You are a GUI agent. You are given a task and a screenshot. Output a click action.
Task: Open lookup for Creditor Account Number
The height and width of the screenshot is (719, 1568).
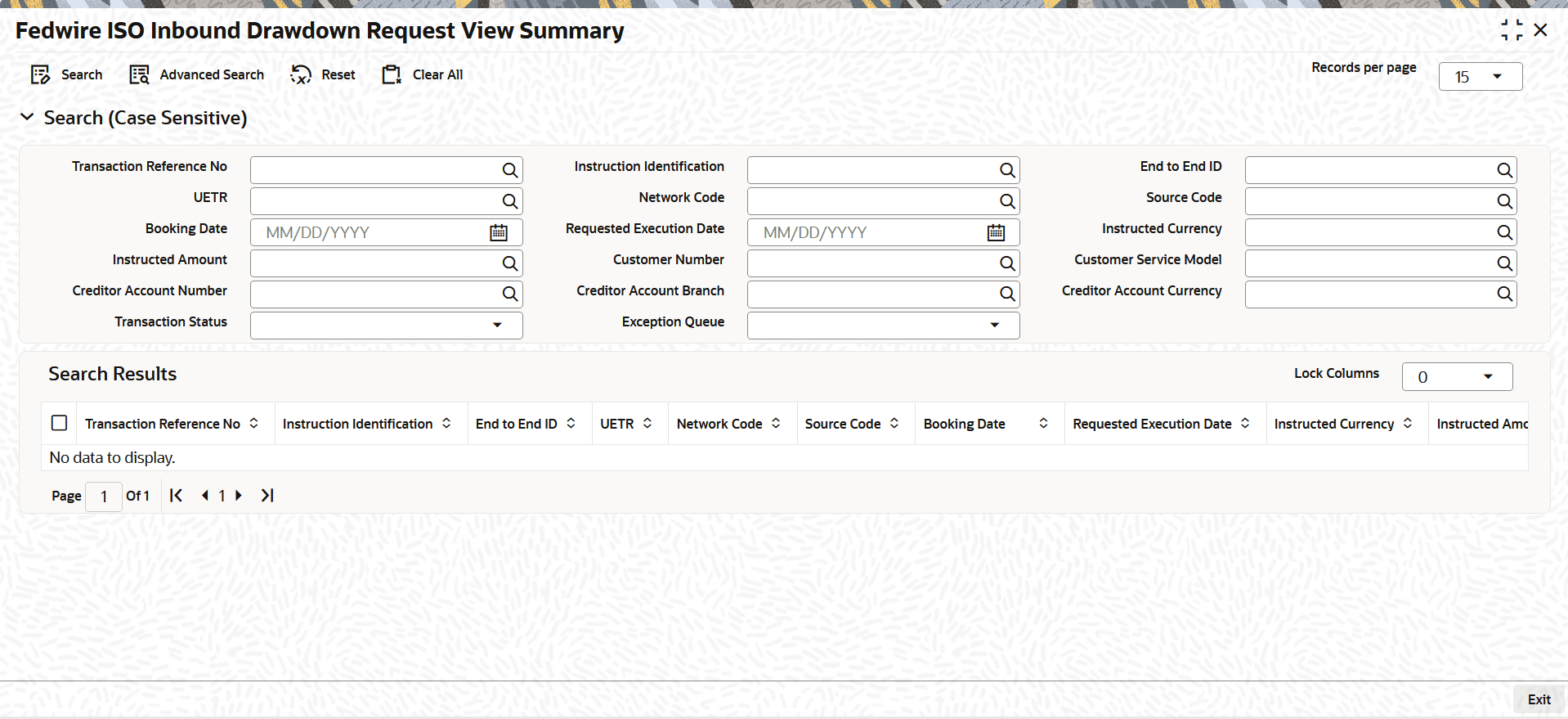(x=510, y=294)
